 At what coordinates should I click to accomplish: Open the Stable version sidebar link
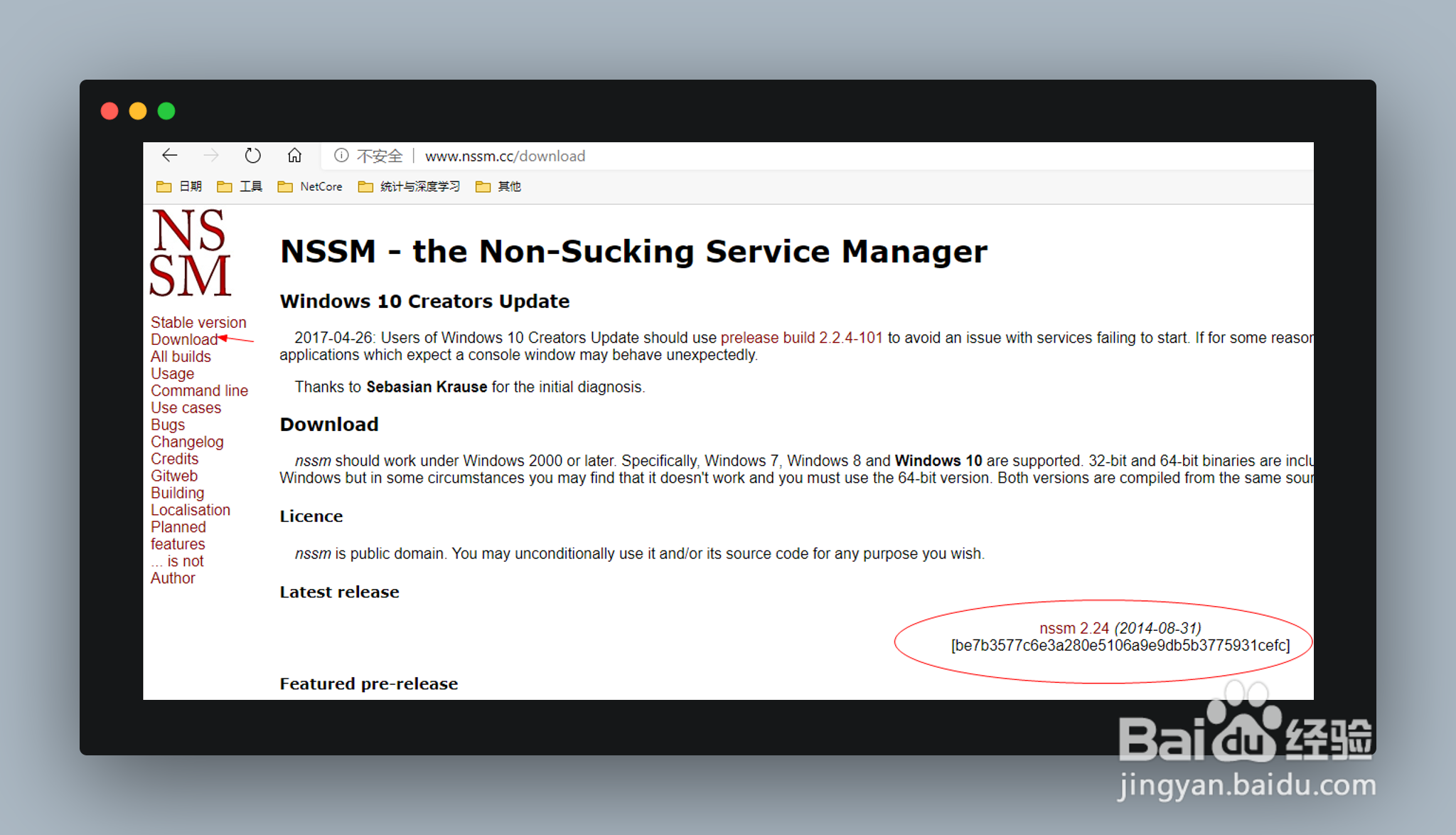pos(198,323)
